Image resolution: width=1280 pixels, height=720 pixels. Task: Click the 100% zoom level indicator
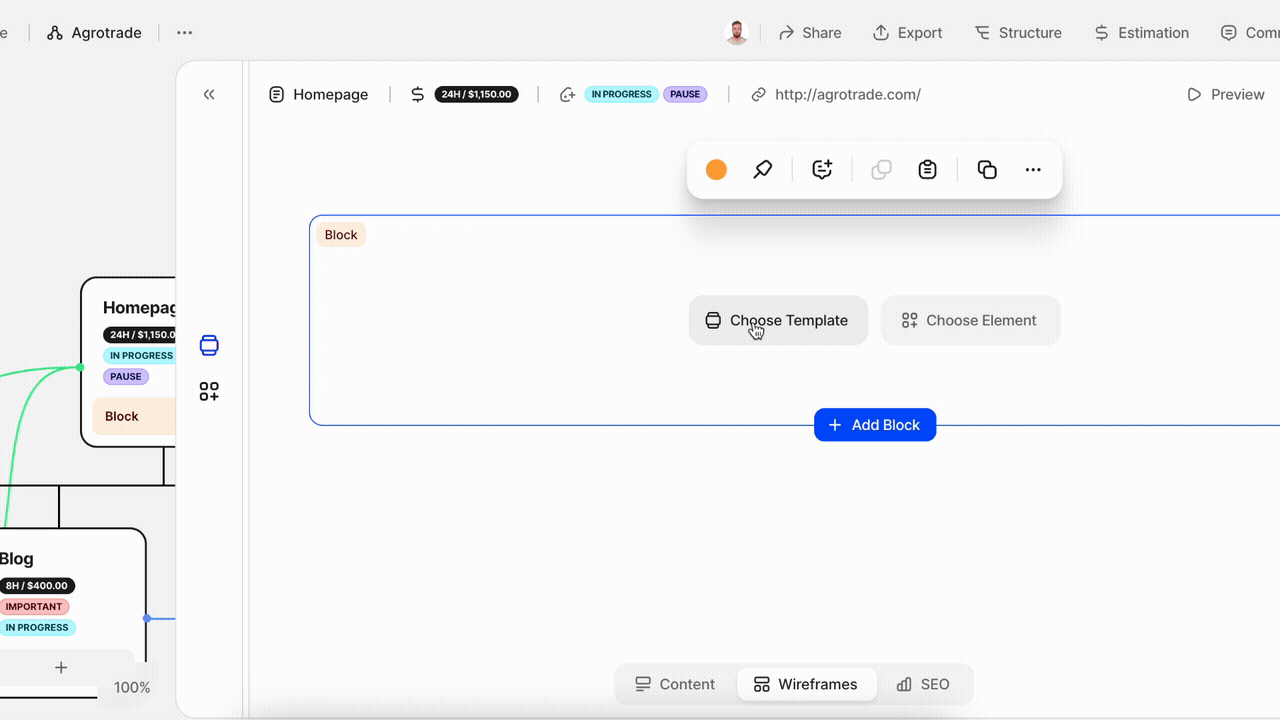coord(132,687)
